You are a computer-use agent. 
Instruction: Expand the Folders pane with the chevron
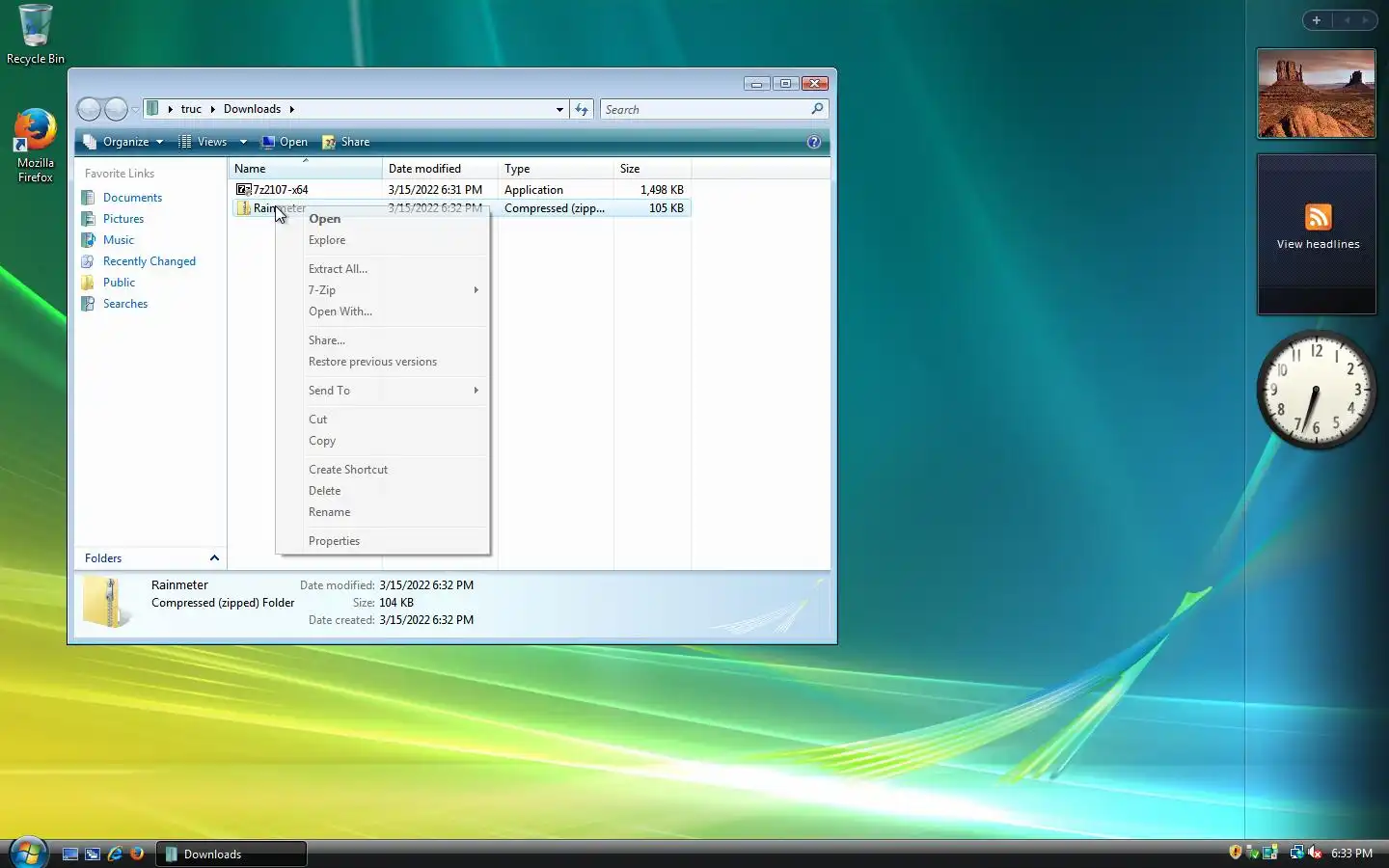(214, 558)
